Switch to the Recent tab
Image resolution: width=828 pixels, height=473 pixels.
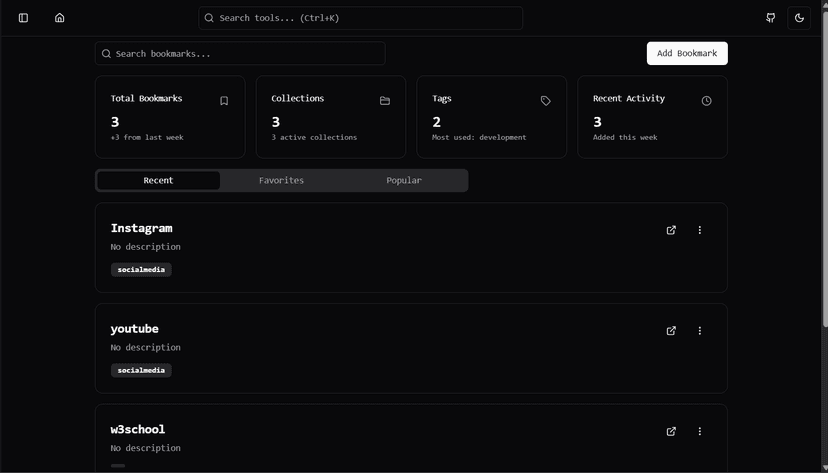pyautogui.click(x=158, y=181)
